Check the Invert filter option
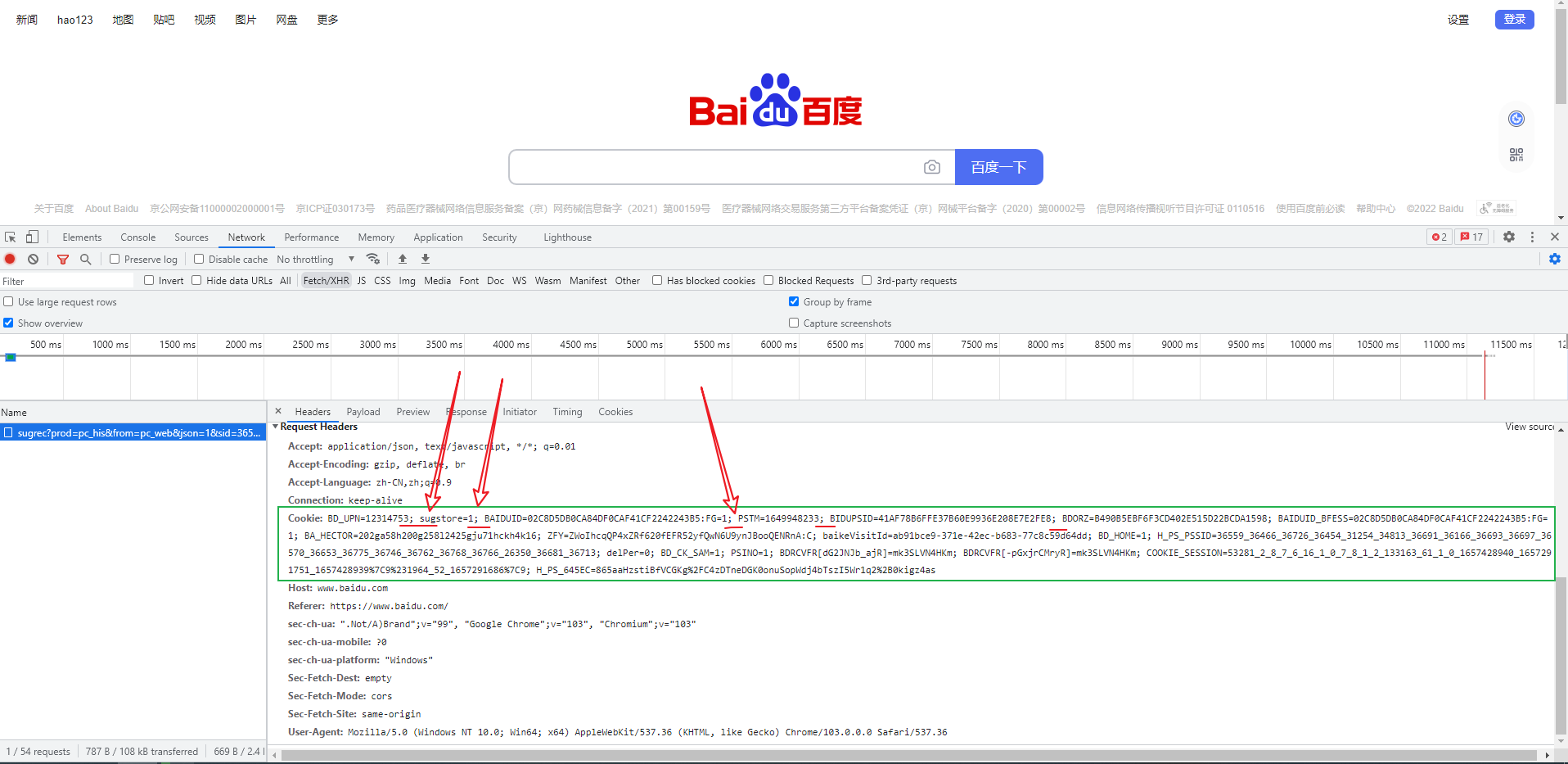Viewport: 1568px width, 764px height. pos(149,280)
